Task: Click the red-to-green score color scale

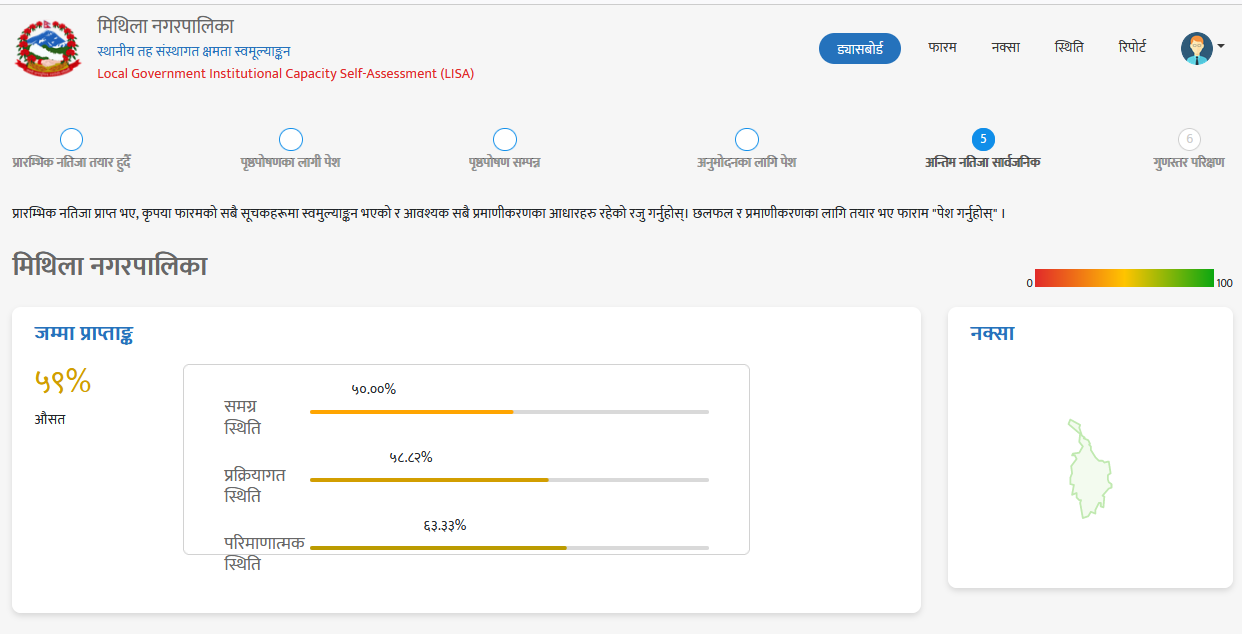Action: (x=1124, y=278)
